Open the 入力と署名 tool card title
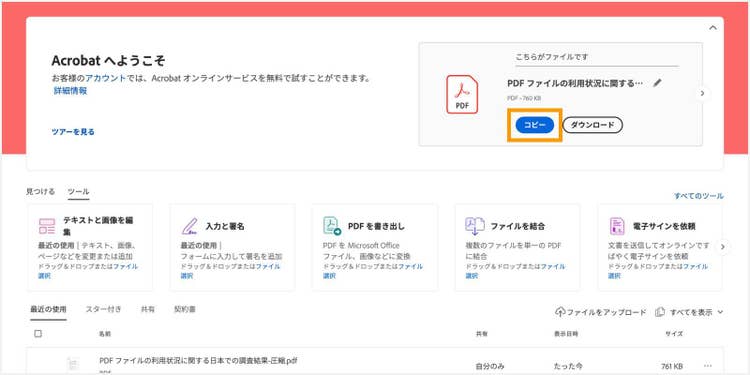 point(225,226)
